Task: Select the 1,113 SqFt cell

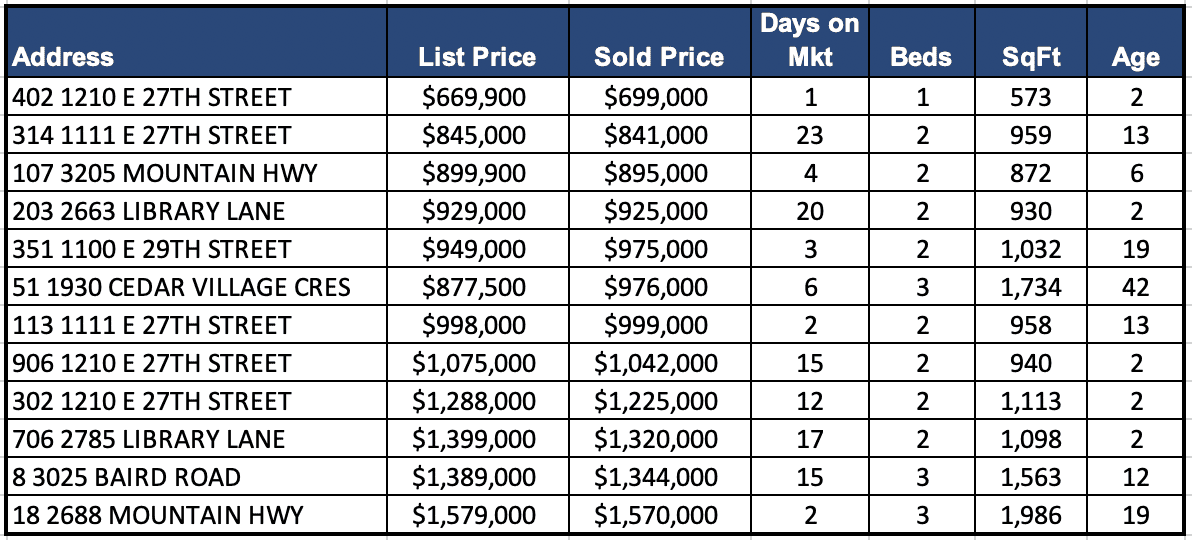Action: [1031, 401]
